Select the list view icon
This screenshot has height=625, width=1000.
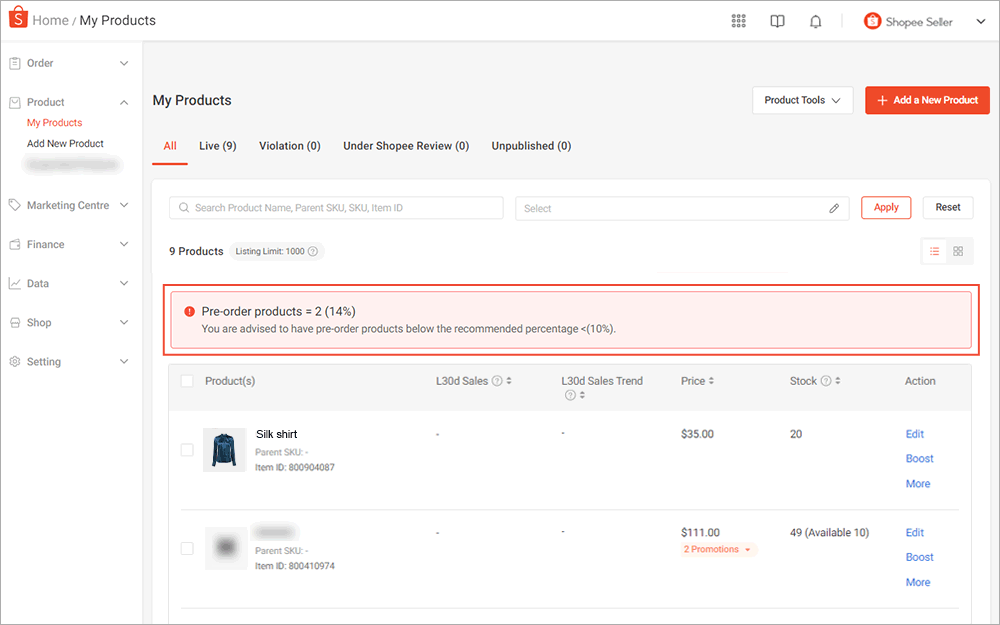tap(933, 250)
